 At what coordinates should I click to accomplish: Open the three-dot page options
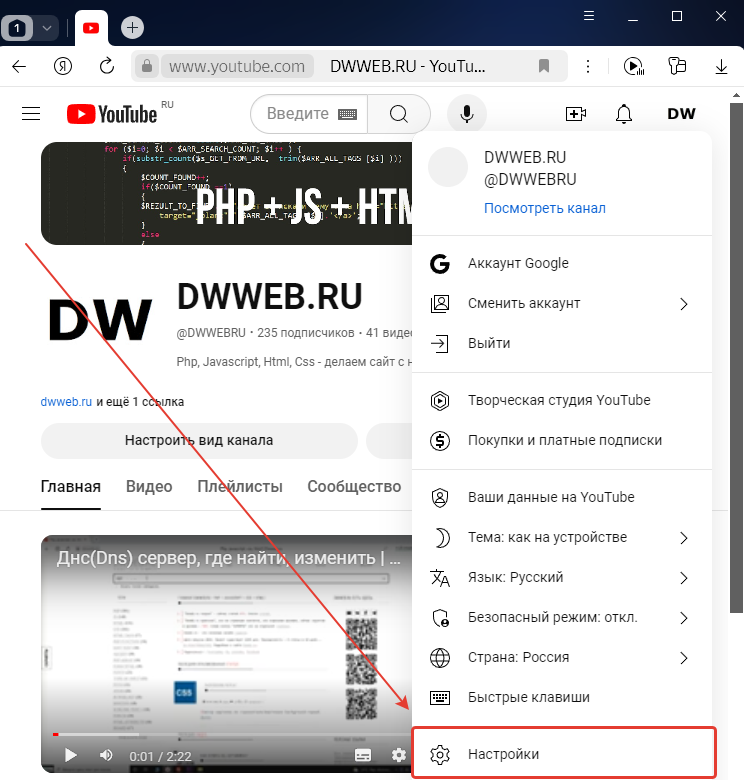tap(588, 66)
